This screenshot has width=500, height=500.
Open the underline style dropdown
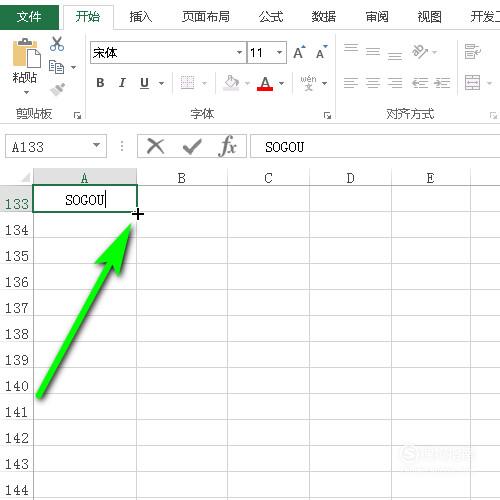click(161, 83)
